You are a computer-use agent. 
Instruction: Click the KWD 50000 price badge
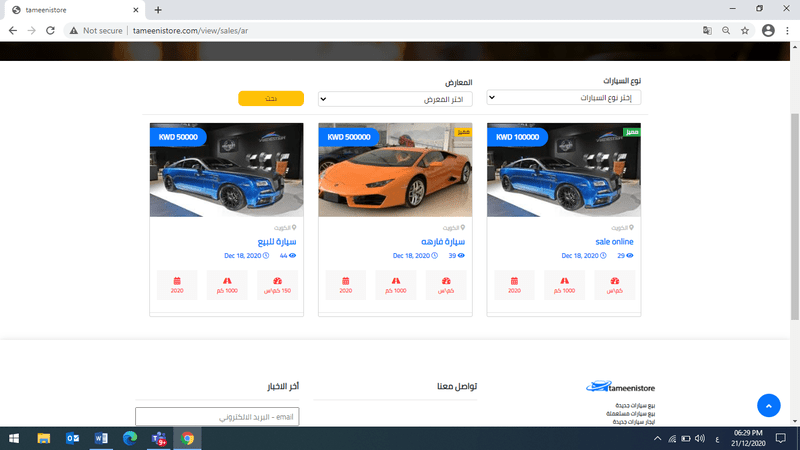(x=178, y=137)
